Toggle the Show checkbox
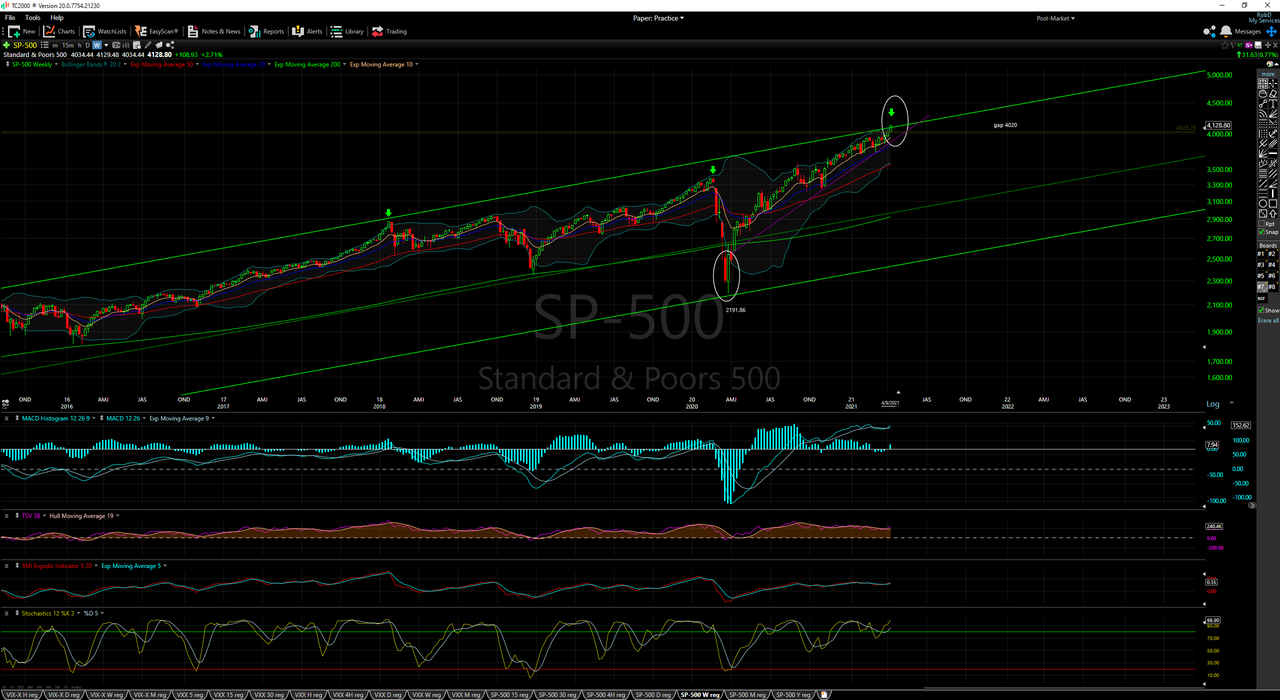 (x=1261, y=310)
